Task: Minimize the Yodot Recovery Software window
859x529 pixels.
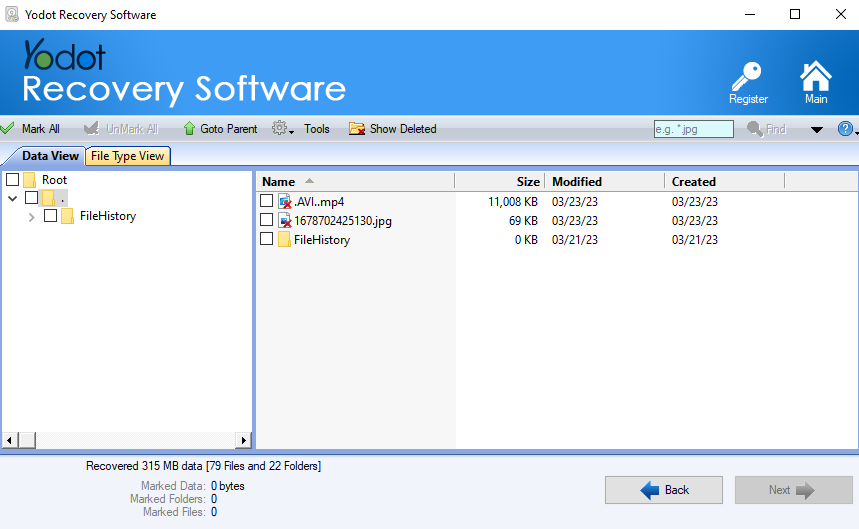Action: point(749,14)
